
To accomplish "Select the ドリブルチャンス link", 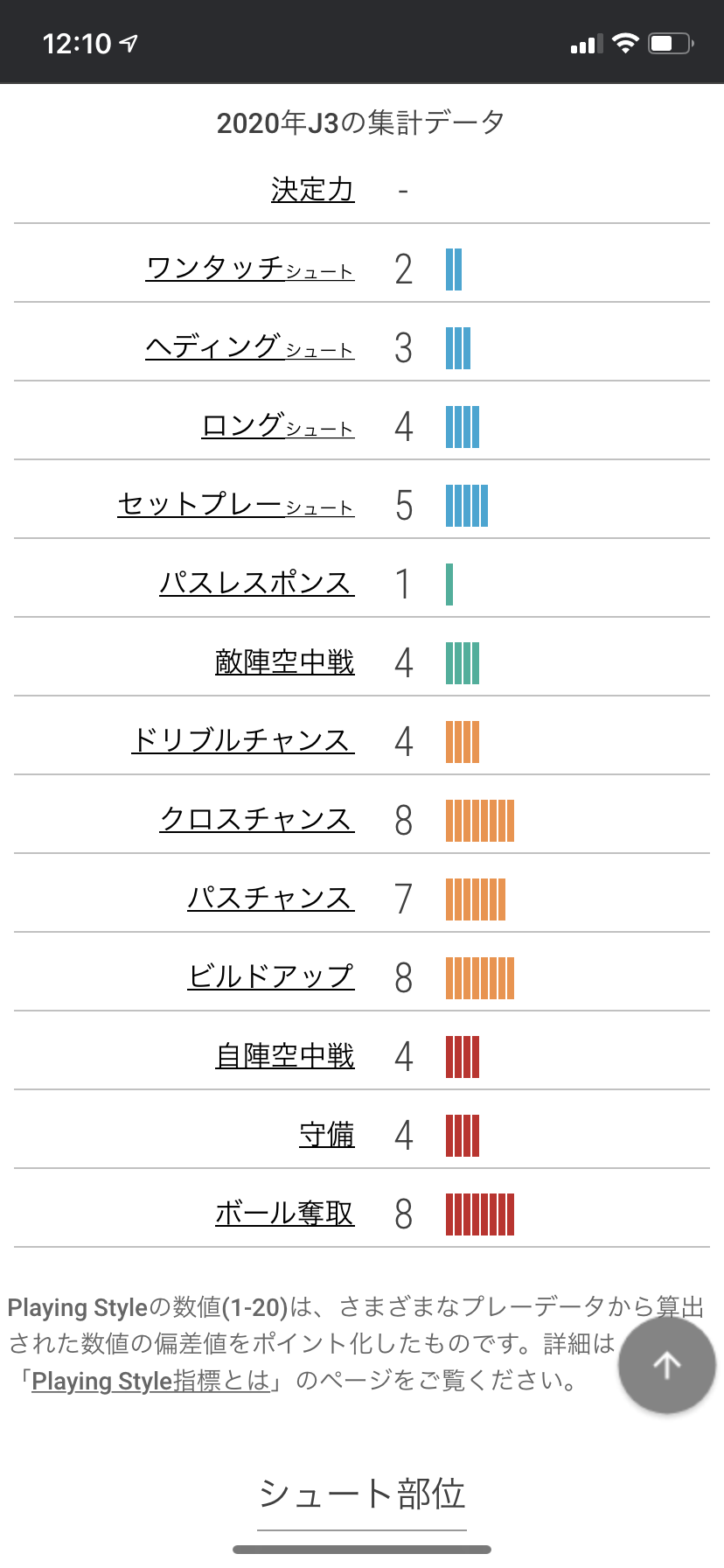I will 242,740.
